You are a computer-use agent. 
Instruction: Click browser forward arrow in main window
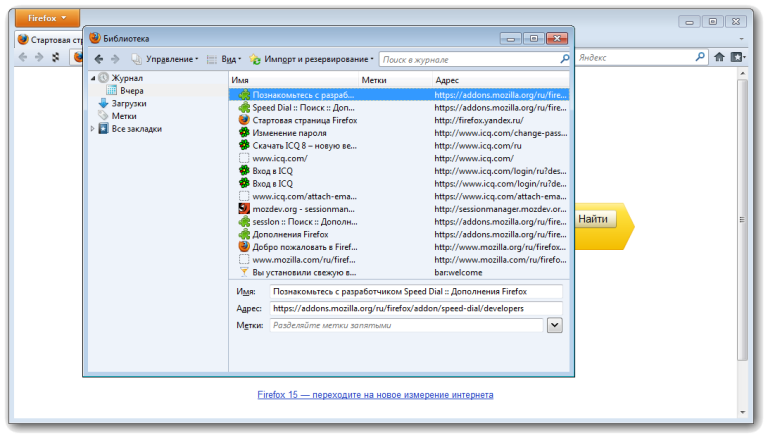pyautogui.click(x=39, y=57)
